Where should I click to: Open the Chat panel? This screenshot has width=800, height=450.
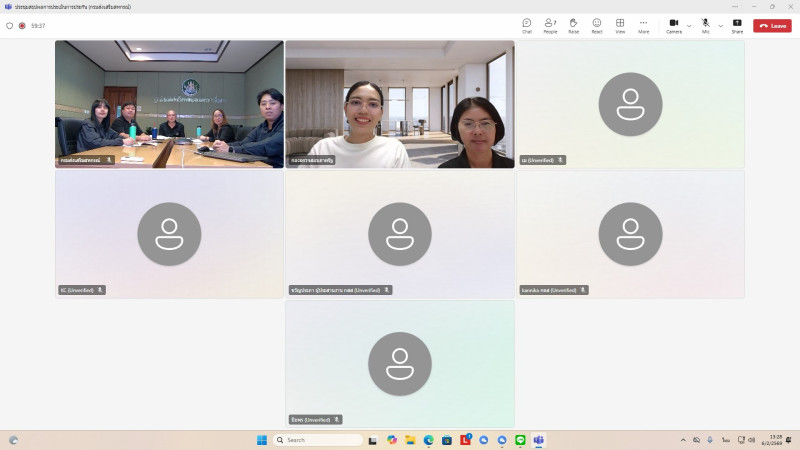pos(526,25)
